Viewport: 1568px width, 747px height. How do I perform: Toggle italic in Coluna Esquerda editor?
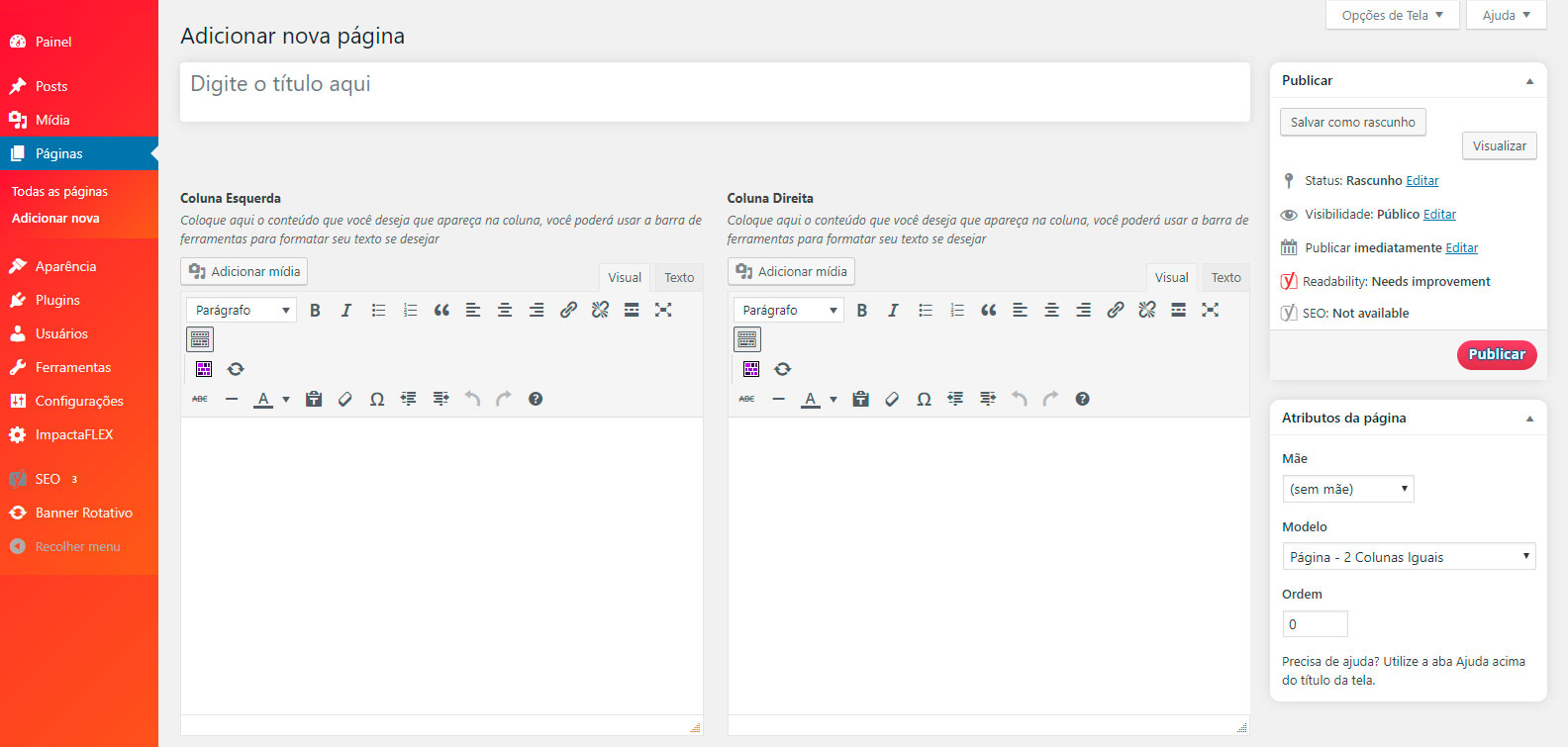[x=346, y=310]
